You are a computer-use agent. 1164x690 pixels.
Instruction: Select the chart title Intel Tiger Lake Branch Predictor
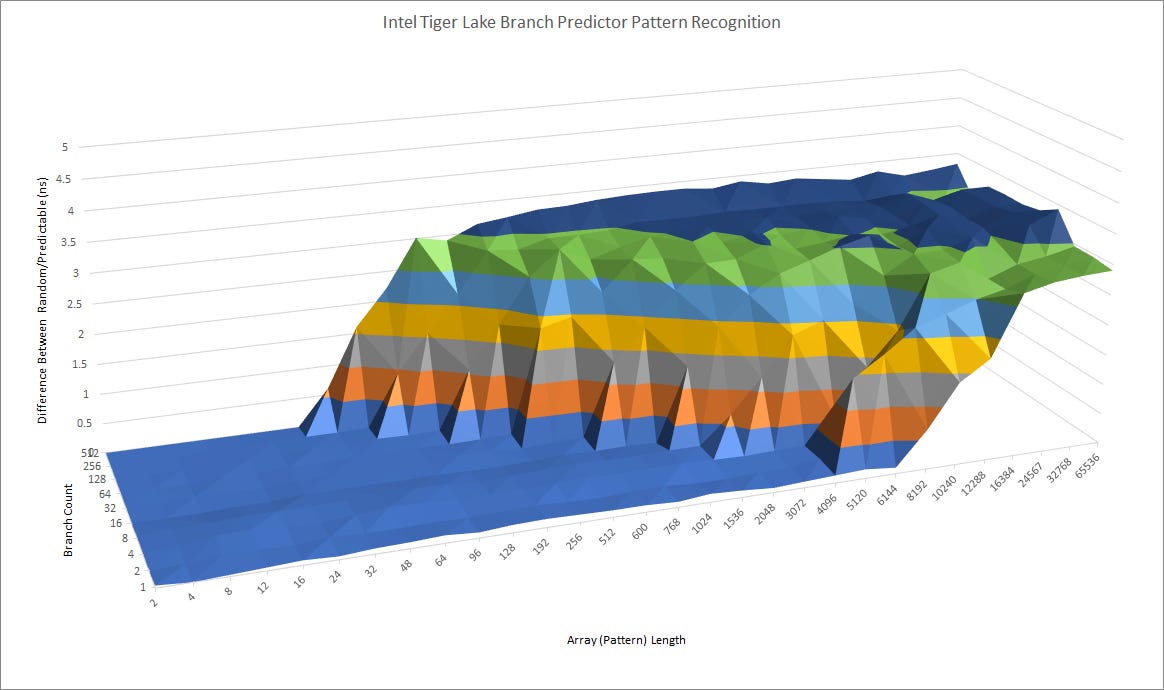tap(581, 22)
